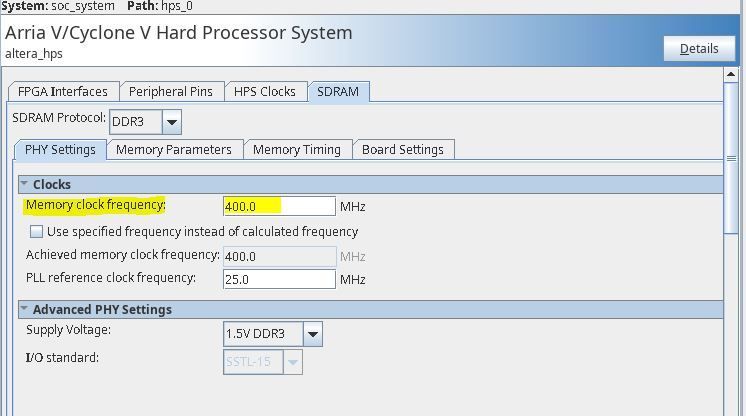Edit the PLL reference clock frequency field

click(279, 279)
